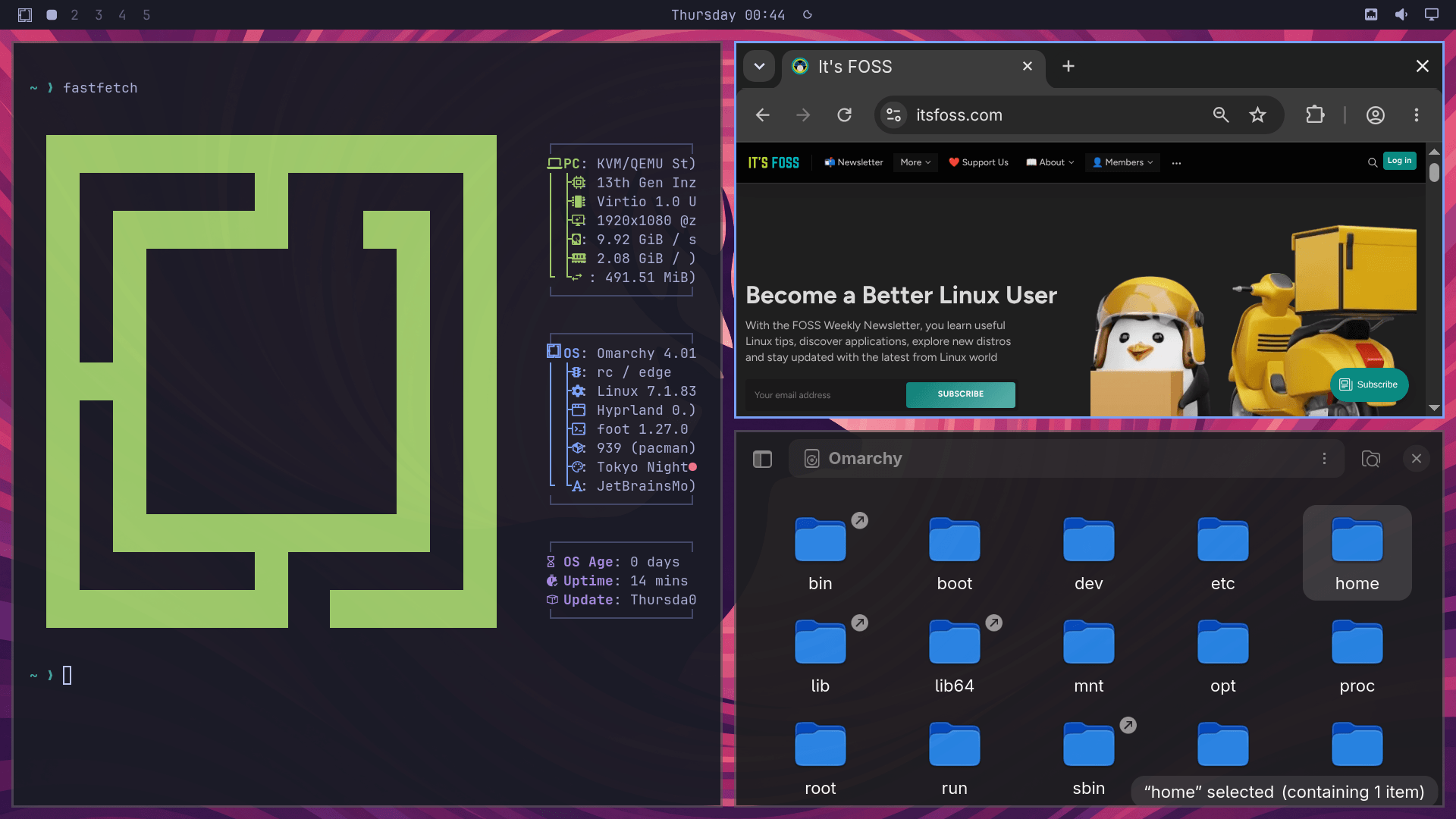Click "Omarchy 4.01" in terminal output
The image size is (1456, 819).
[646, 353]
